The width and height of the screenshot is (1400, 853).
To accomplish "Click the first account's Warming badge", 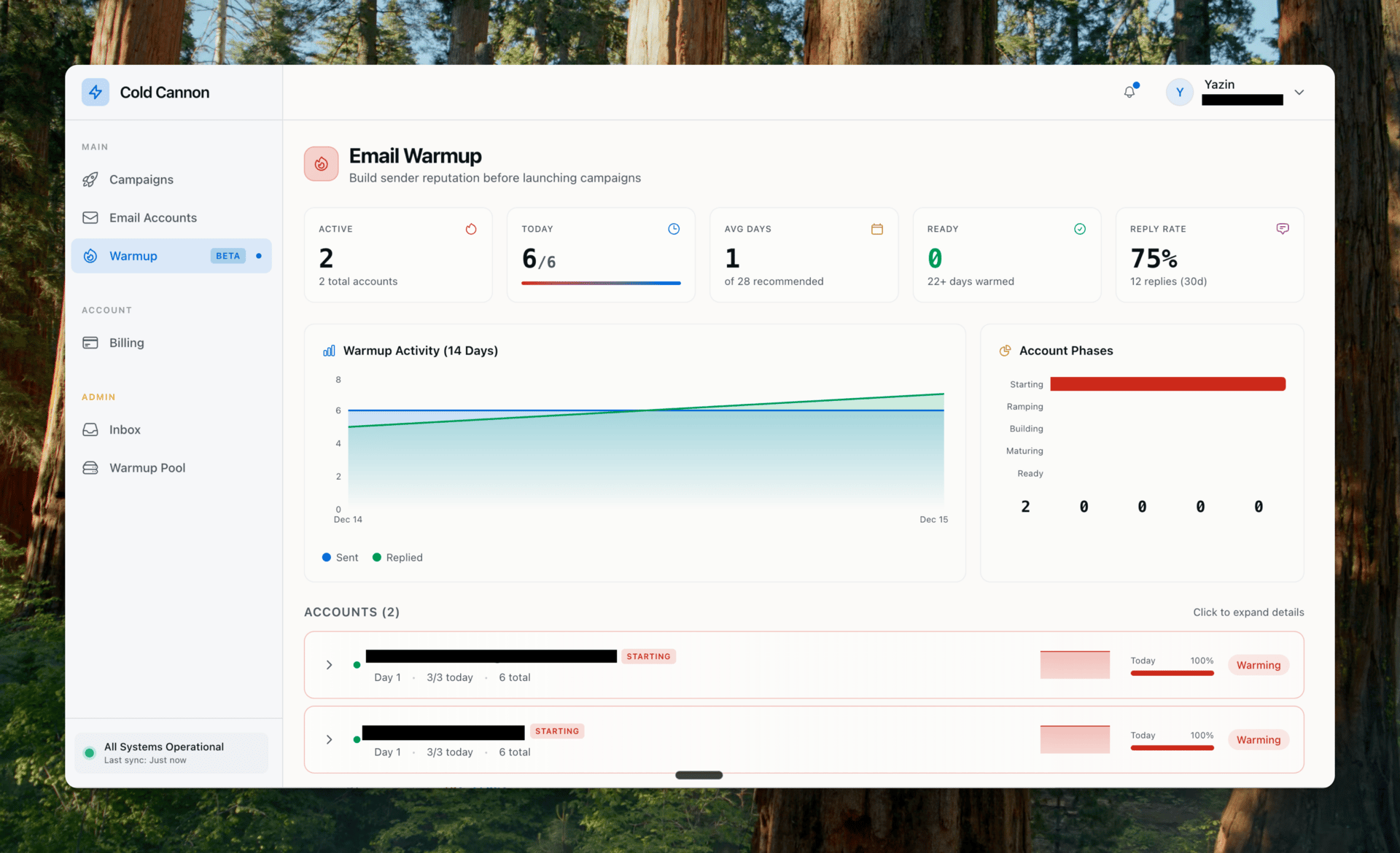I will coord(1258,665).
